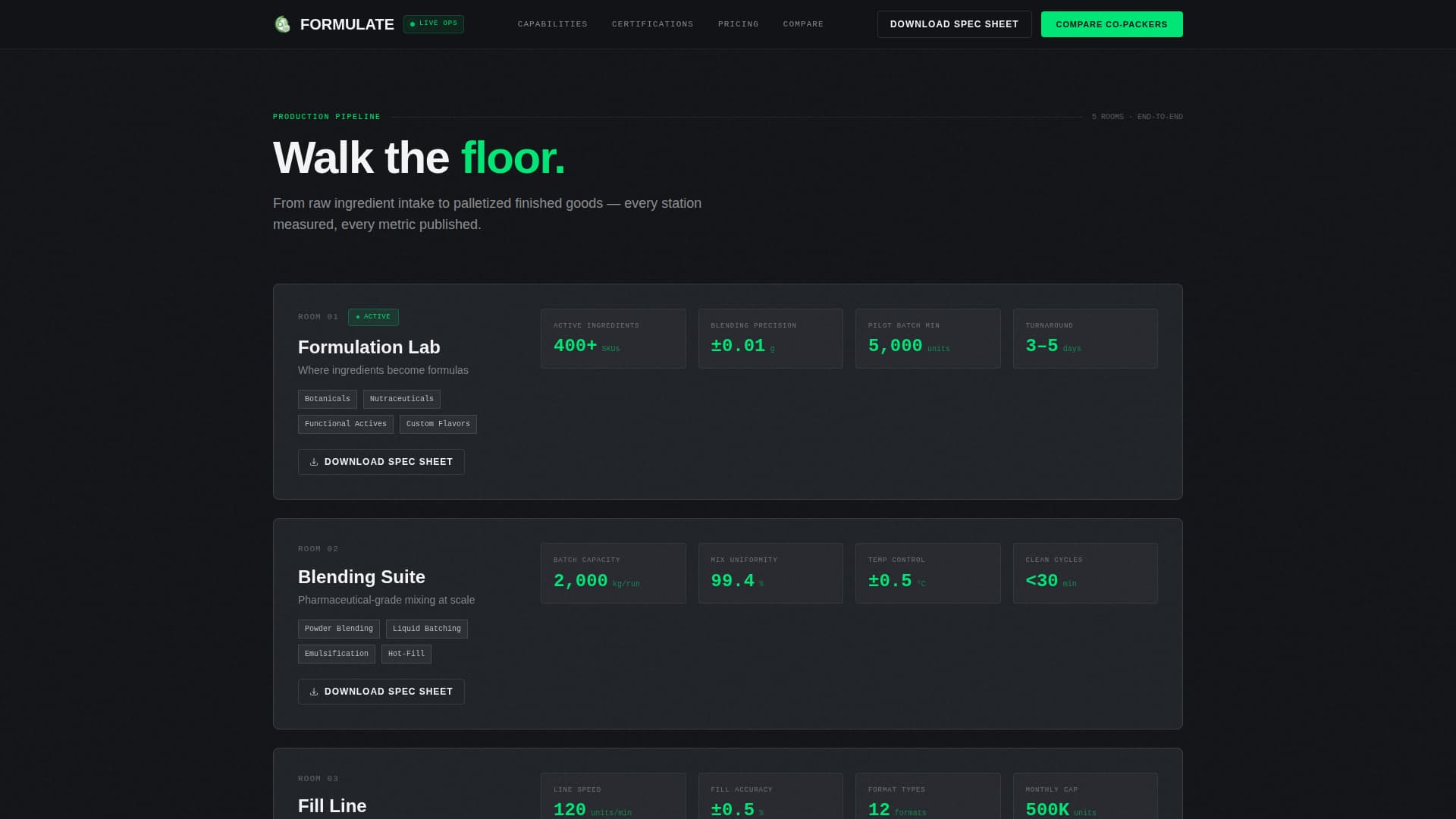Click DOWNLOAD SPEC SHEET under Blending Suite
The width and height of the screenshot is (1456, 819).
coord(381,691)
